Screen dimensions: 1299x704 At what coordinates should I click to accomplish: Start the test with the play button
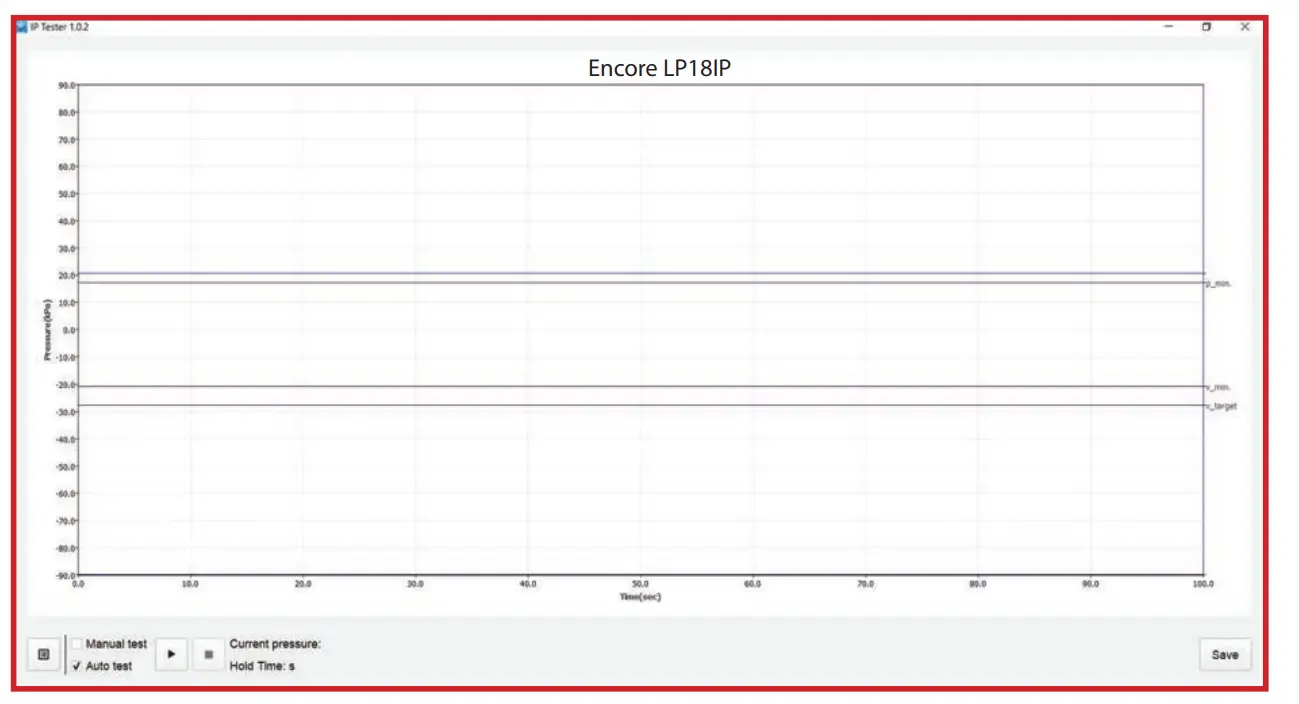click(x=172, y=654)
